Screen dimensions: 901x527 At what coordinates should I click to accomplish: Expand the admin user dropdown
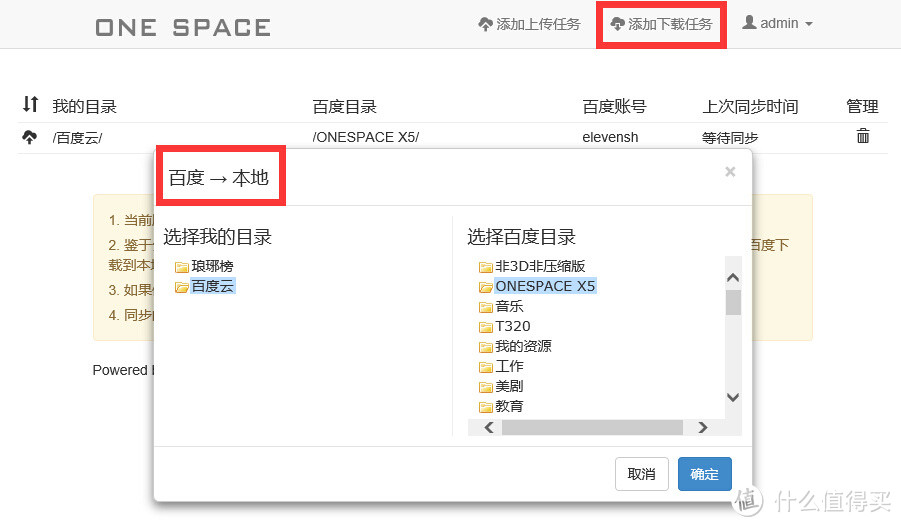[777, 24]
